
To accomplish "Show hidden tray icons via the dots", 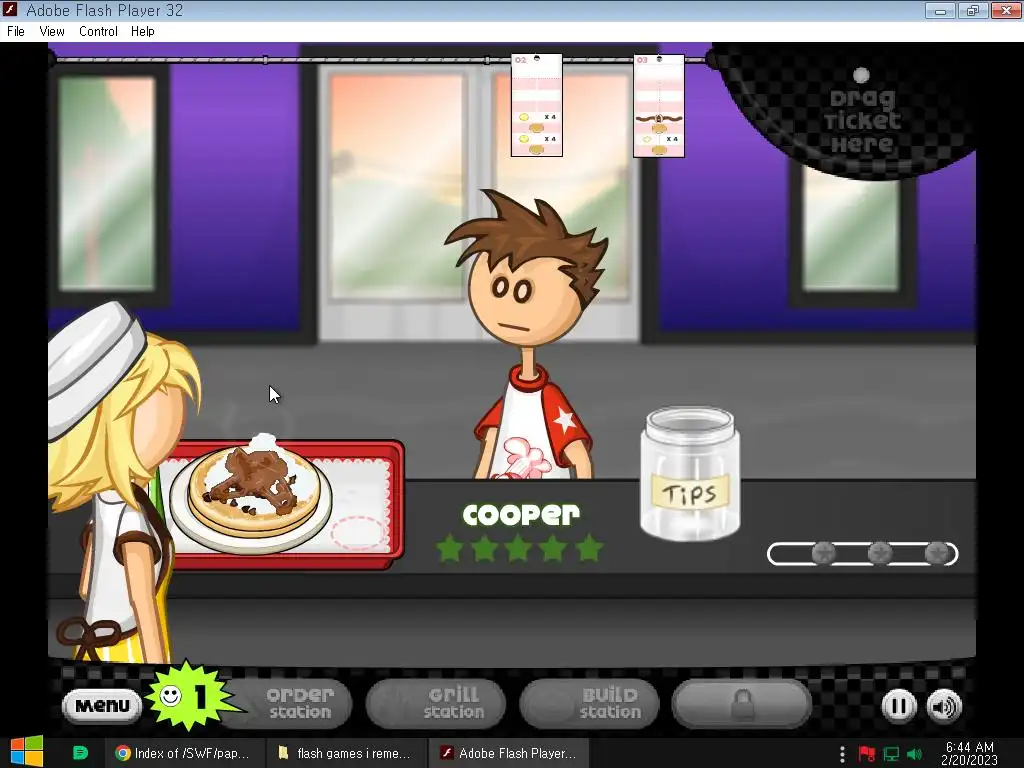I will tap(842, 754).
